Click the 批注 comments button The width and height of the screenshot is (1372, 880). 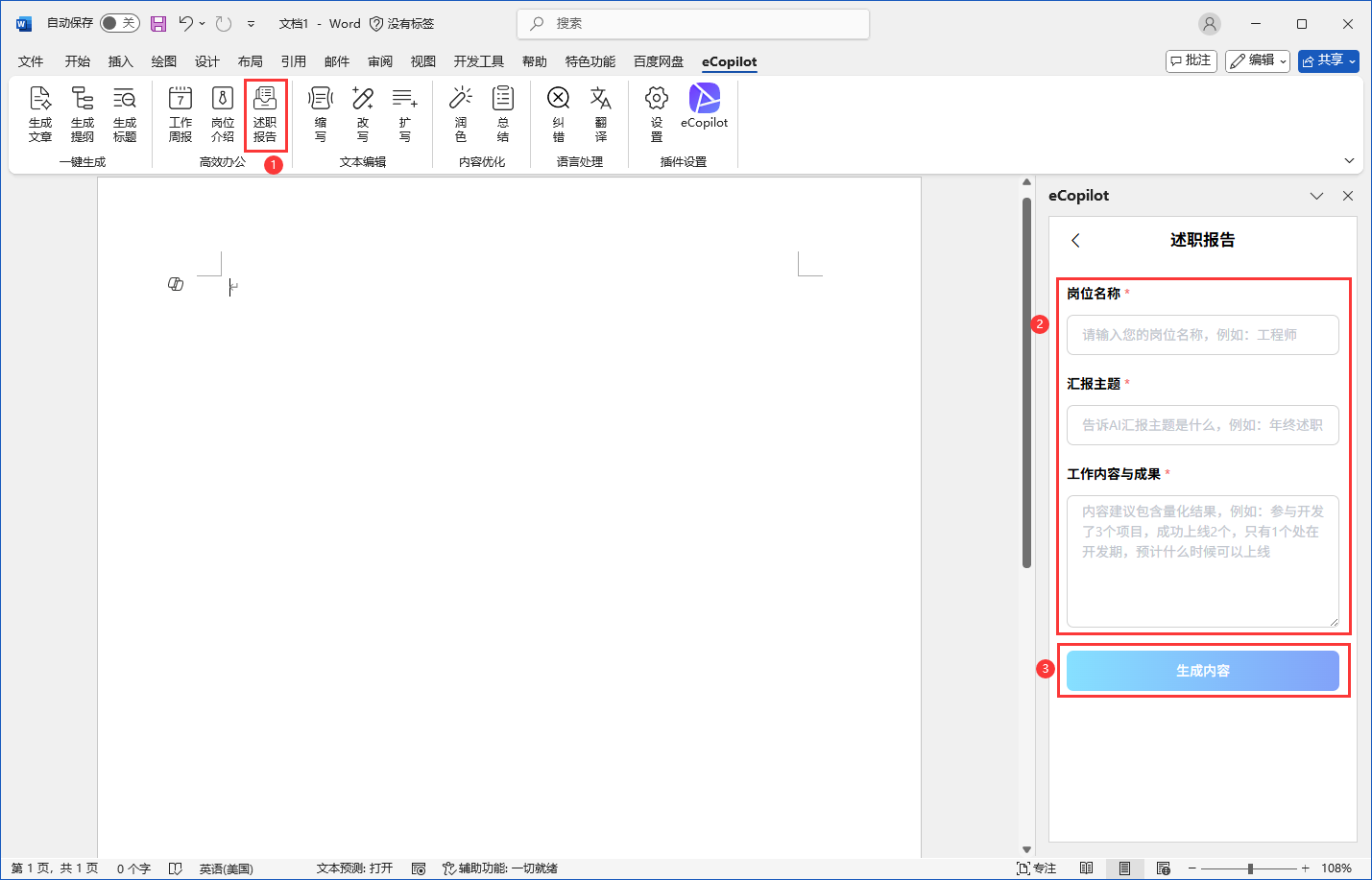point(1191,60)
